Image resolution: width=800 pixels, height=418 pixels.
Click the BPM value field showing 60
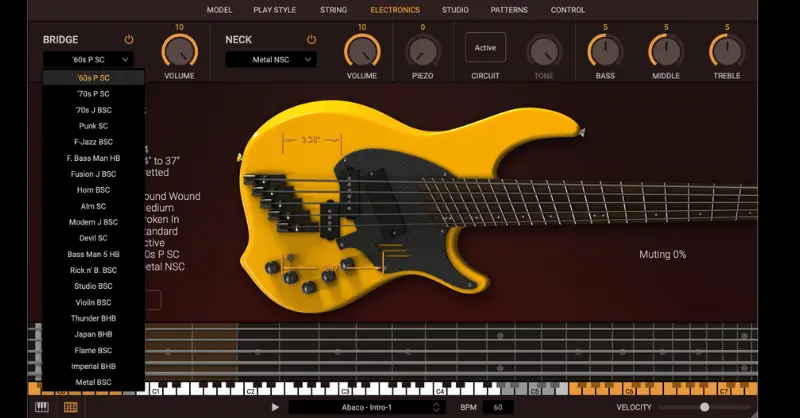point(498,407)
